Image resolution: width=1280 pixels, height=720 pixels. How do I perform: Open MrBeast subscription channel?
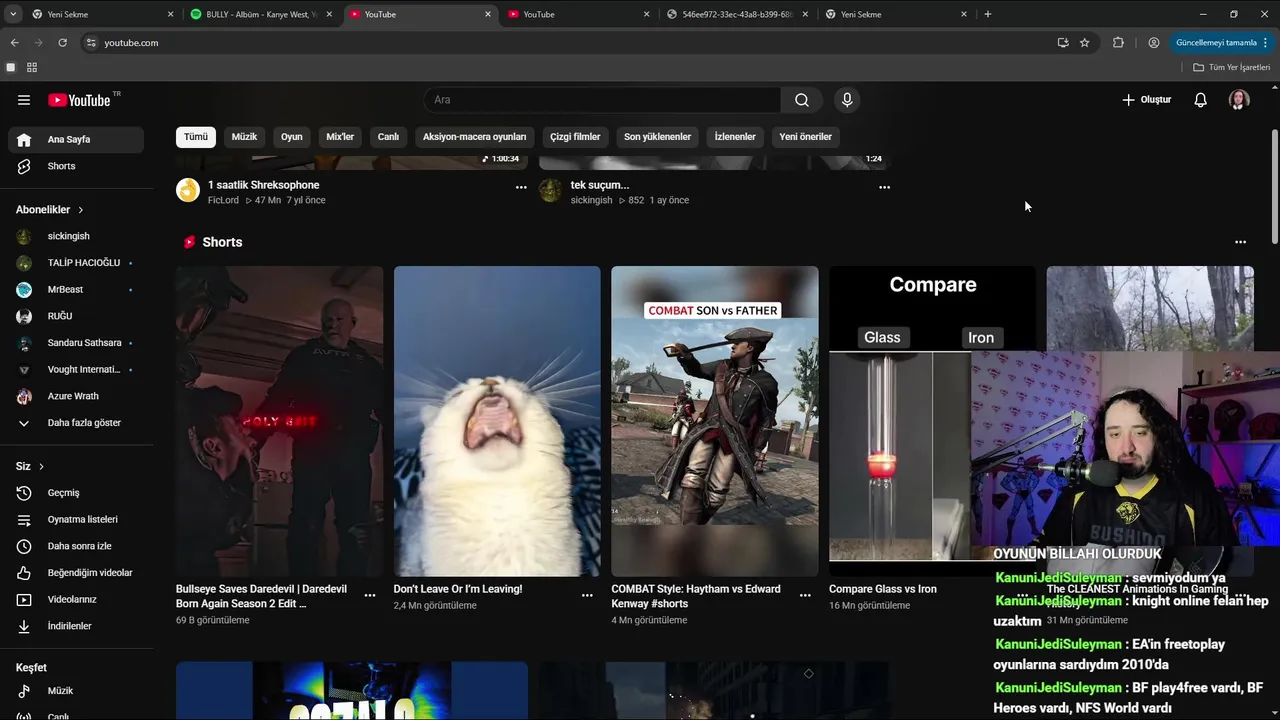[x=76, y=290]
